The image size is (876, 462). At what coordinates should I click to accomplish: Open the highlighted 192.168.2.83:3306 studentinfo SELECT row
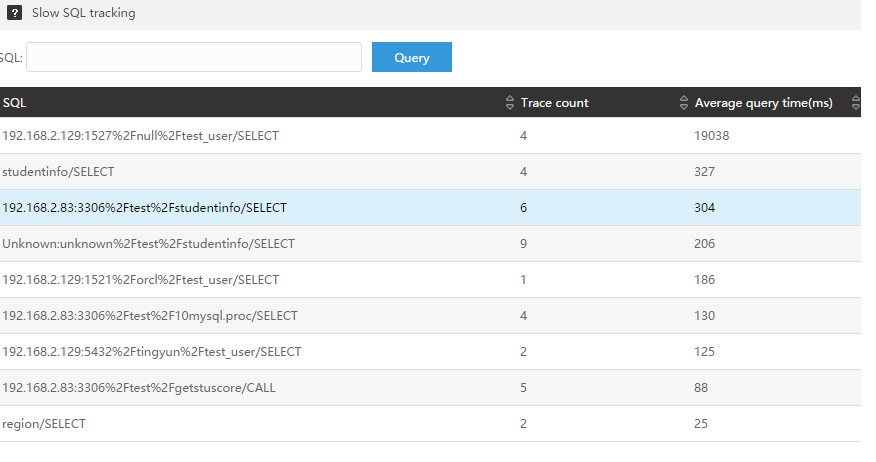pos(145,208)
